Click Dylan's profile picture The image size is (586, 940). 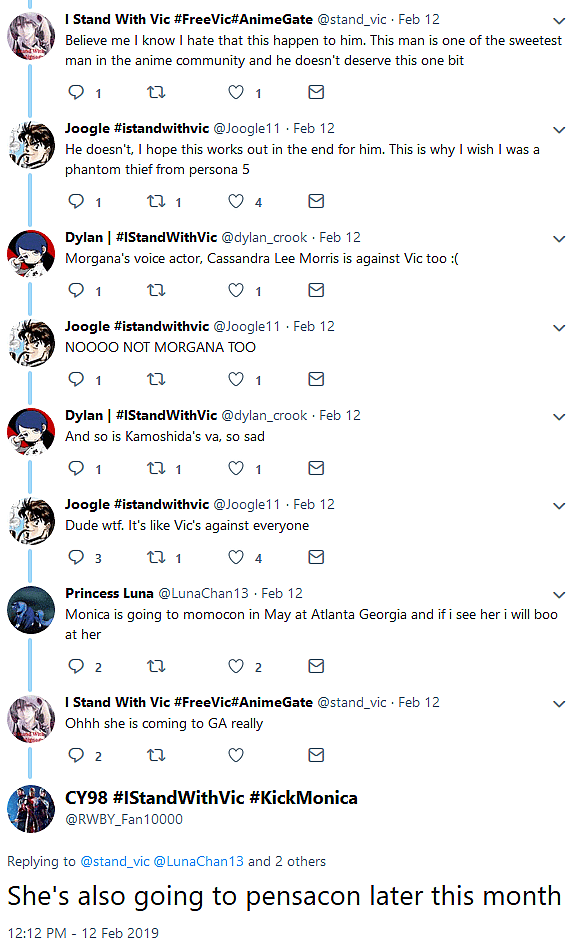click(x=31, y=253)
